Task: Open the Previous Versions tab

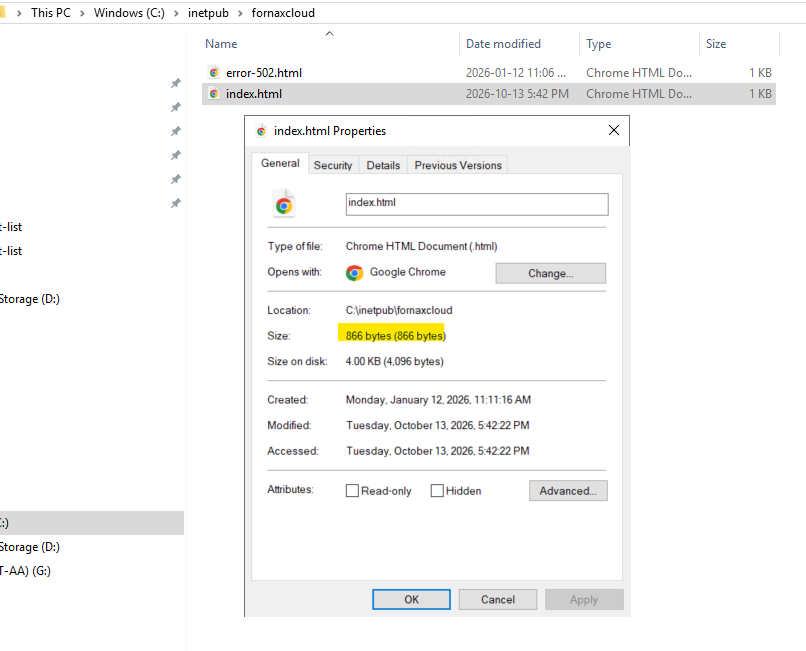Action: pos(458,165)
